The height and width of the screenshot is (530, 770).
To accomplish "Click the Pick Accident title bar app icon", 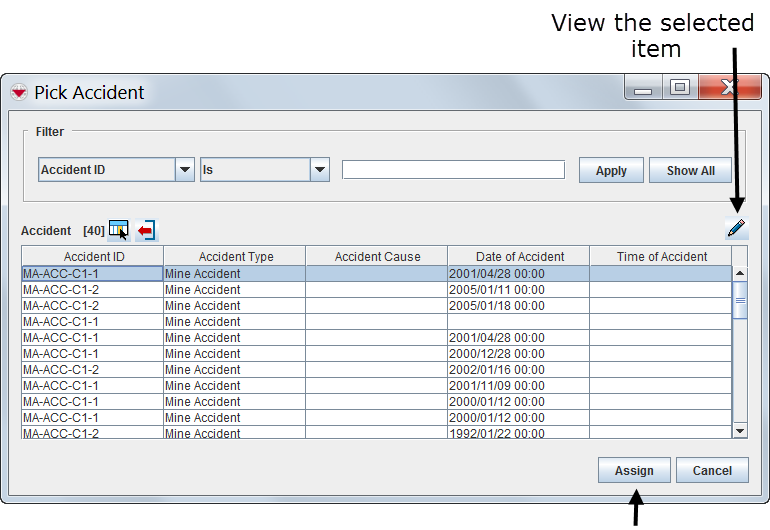I will 19,92.
